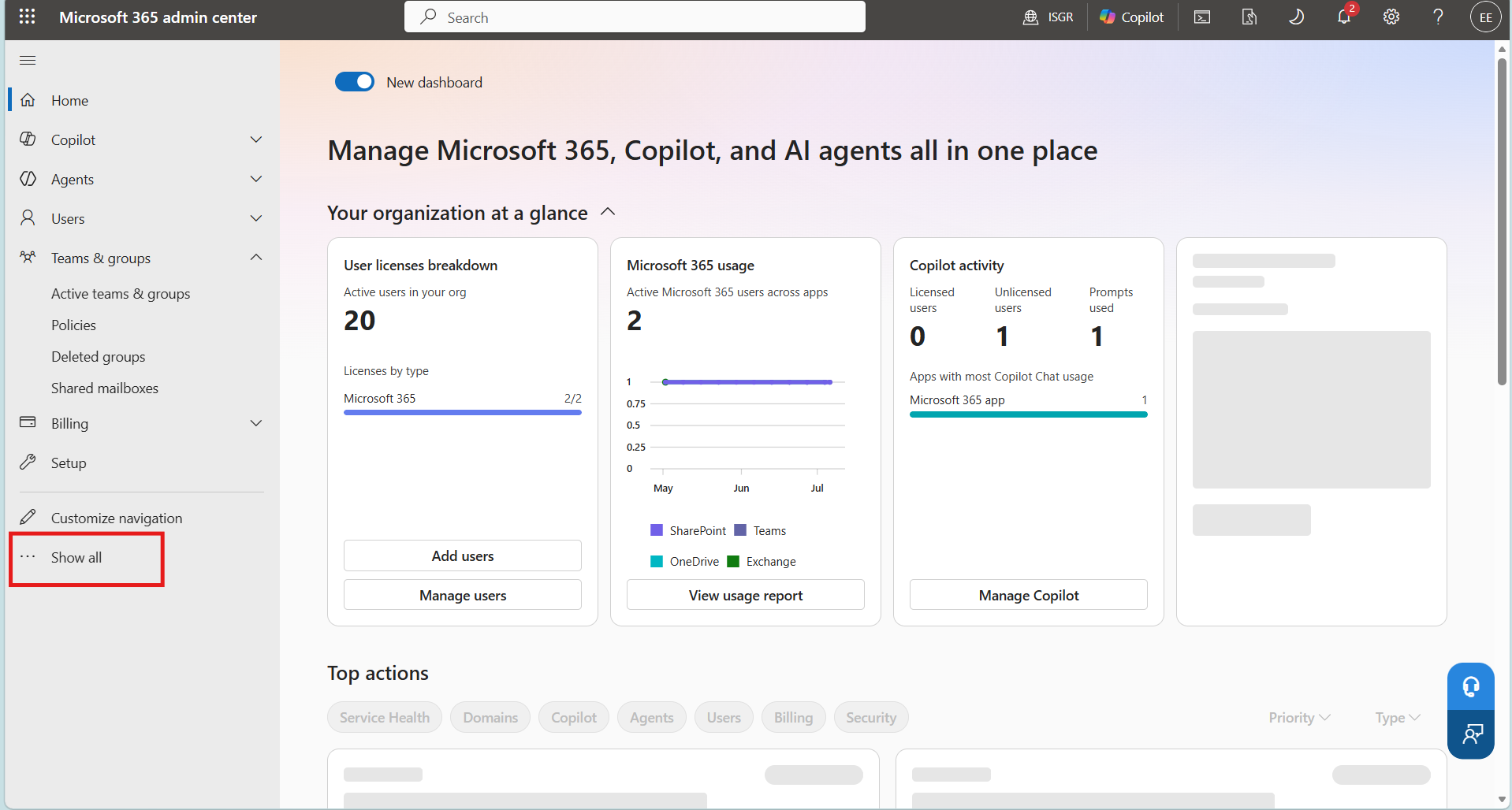
Task: Click Customize navigation link
Action: pyautogui.click(x=117, y=518)
